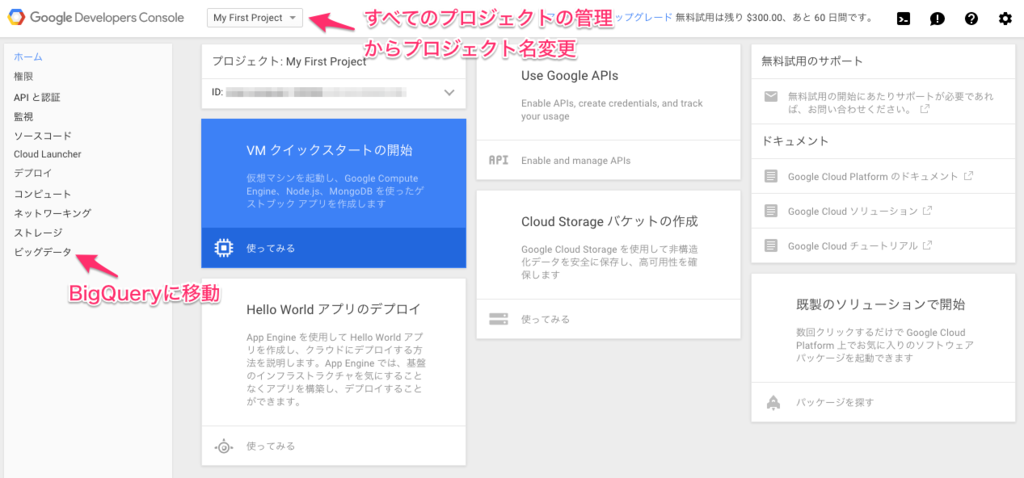Click external-link icon after Cloud ソリューション
The image size is (1024, 478).
click(x=927, y=210)
